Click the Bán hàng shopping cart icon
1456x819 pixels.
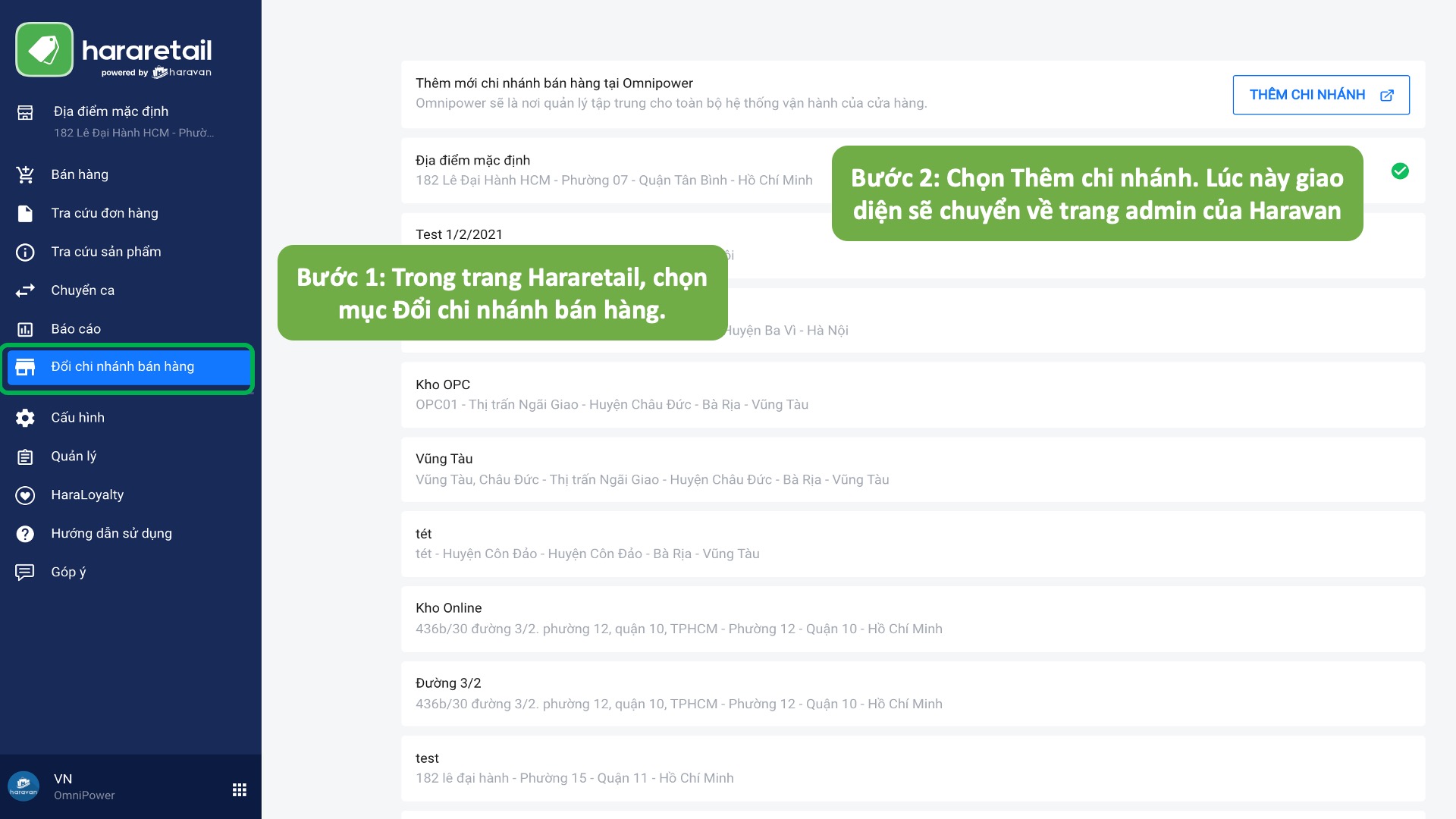click(x=25, y=174)
